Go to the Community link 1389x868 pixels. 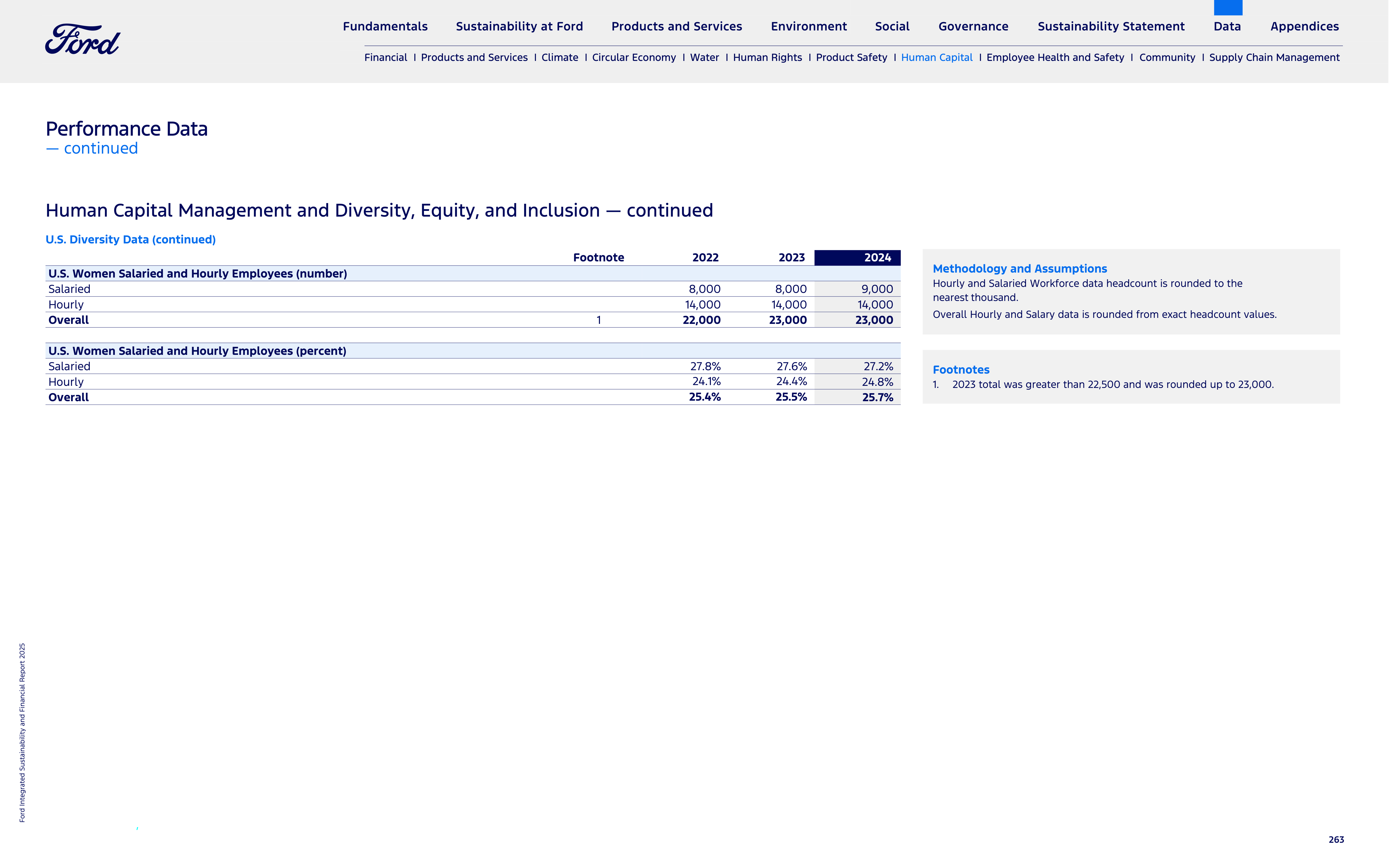point(1167,58)
